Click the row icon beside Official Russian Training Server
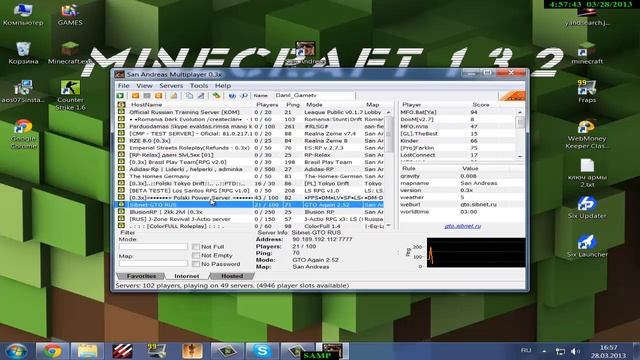Viewport: 640px width, 360px height. [121, 112]
